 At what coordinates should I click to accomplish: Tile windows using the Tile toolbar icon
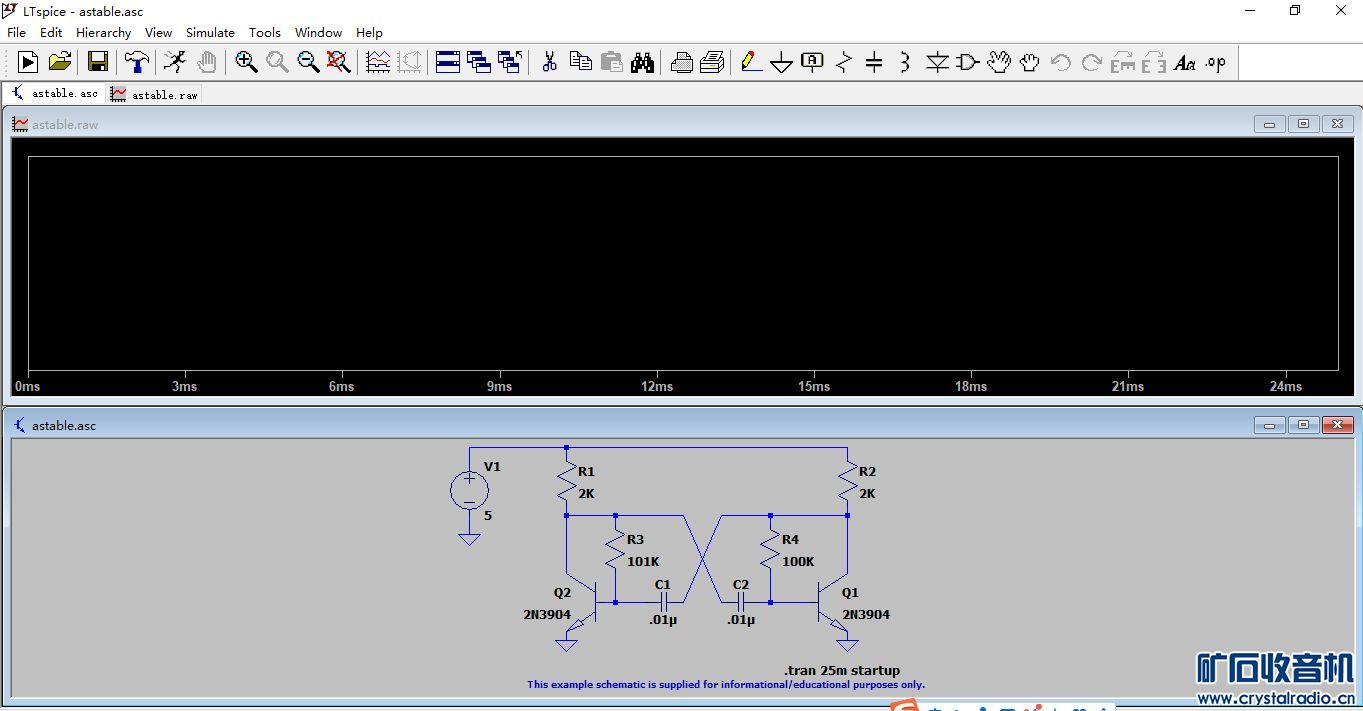tap(448, 62)
